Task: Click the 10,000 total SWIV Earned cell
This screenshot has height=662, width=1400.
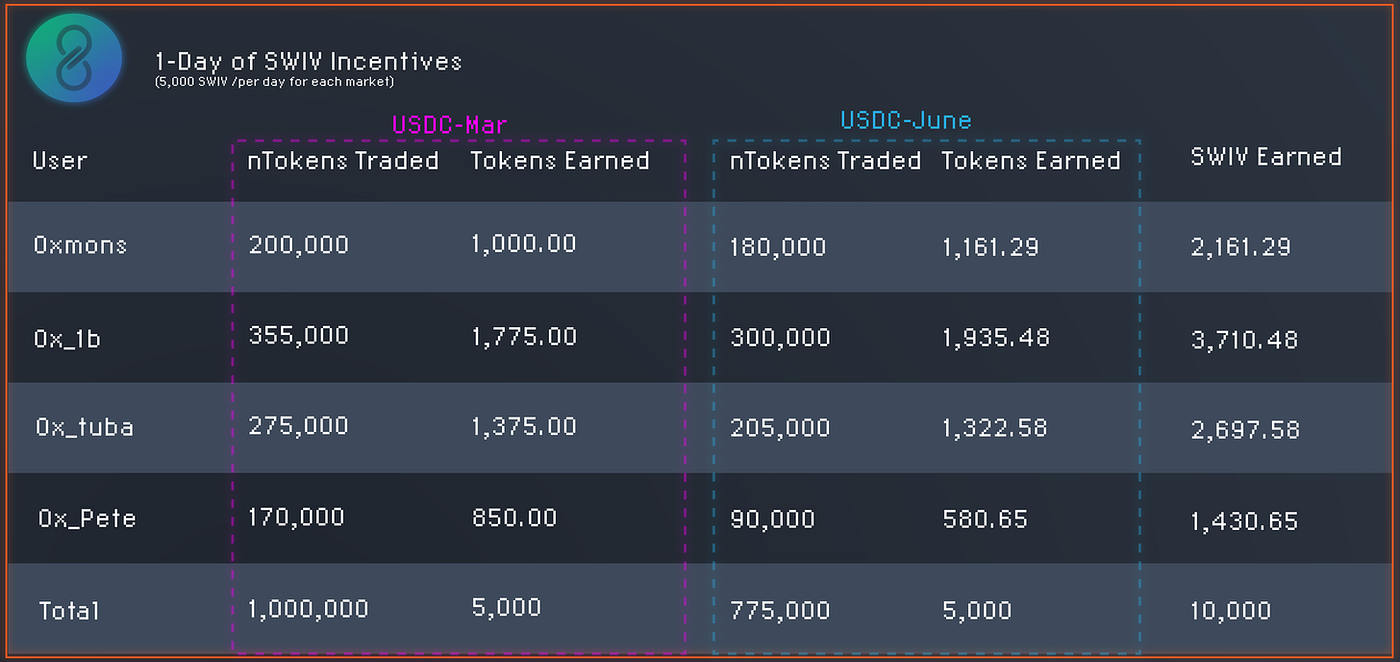Action: click(1231, 611)
